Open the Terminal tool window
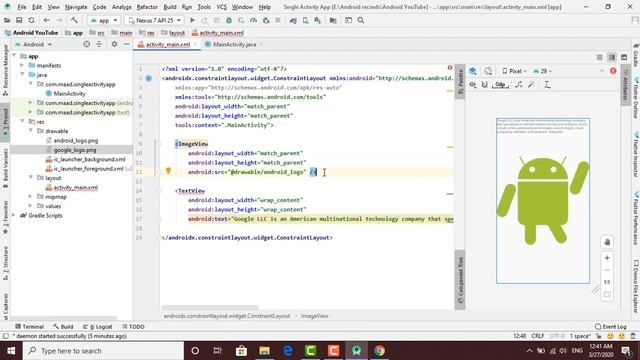The width and height of the screenshot is (640, 360). 29,327
